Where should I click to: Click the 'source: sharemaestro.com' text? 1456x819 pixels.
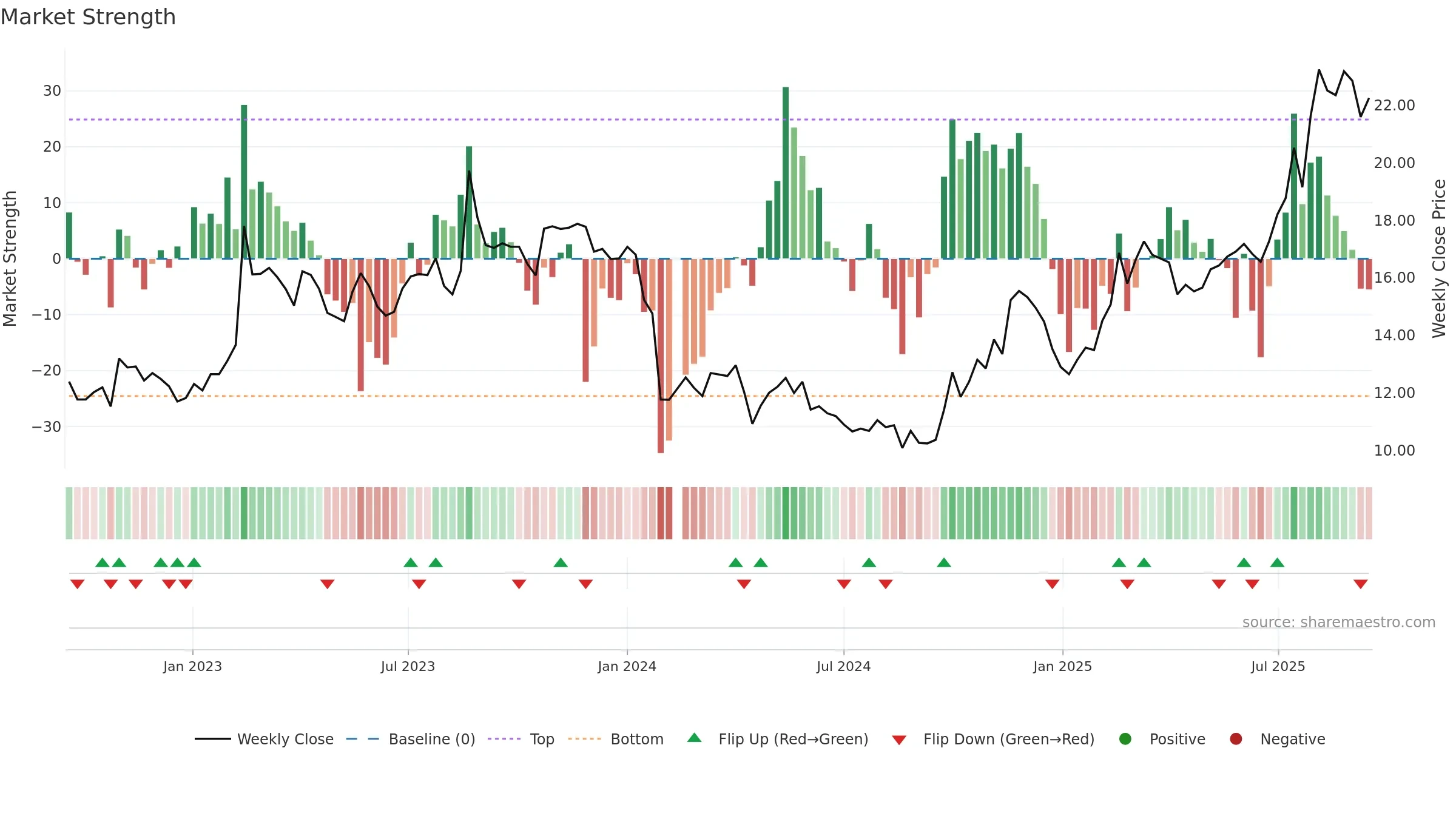coord(1338,622)
